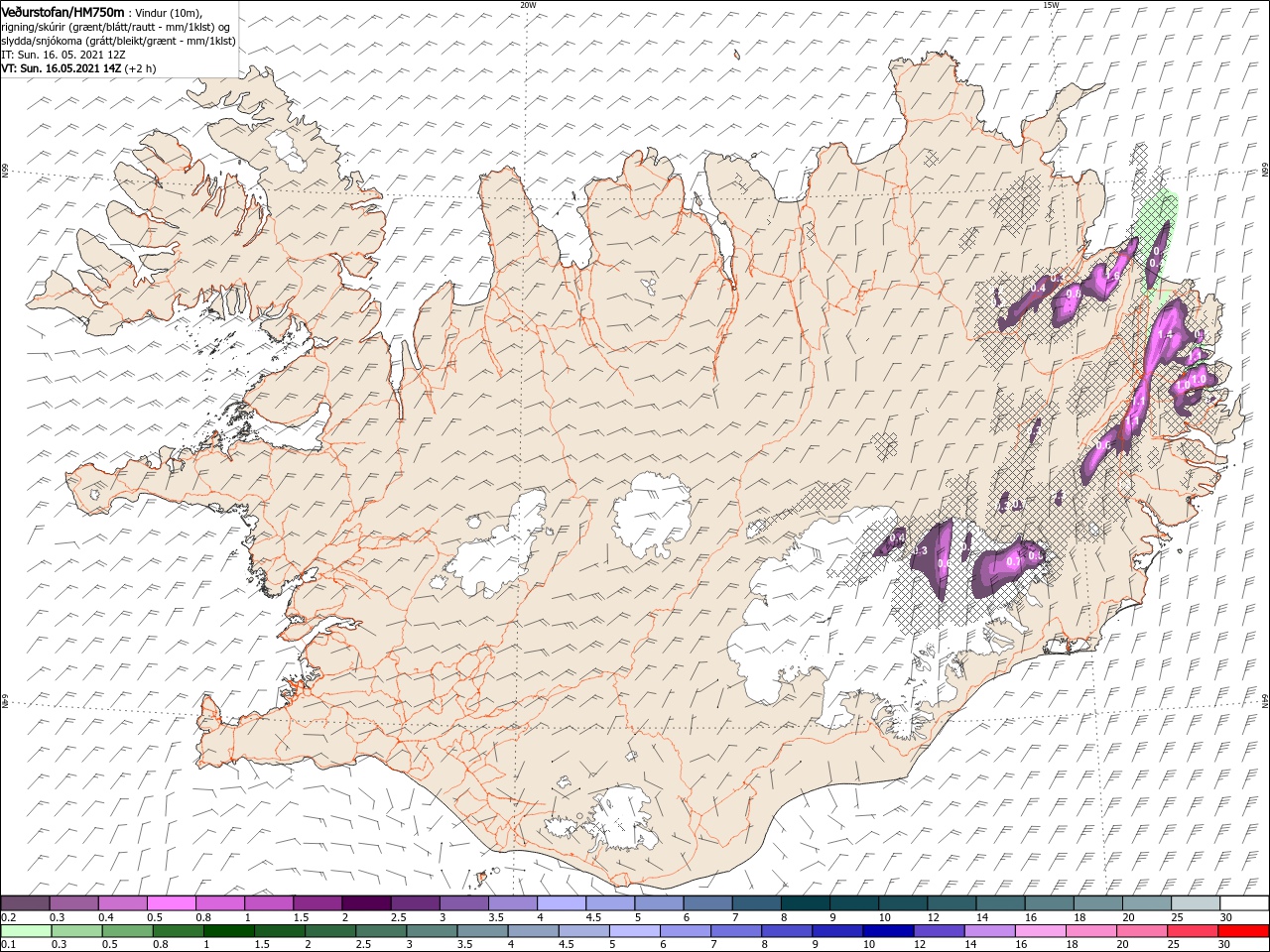
Task: Click the 64N latitude label on the left edge
Action: click(5, 702)
